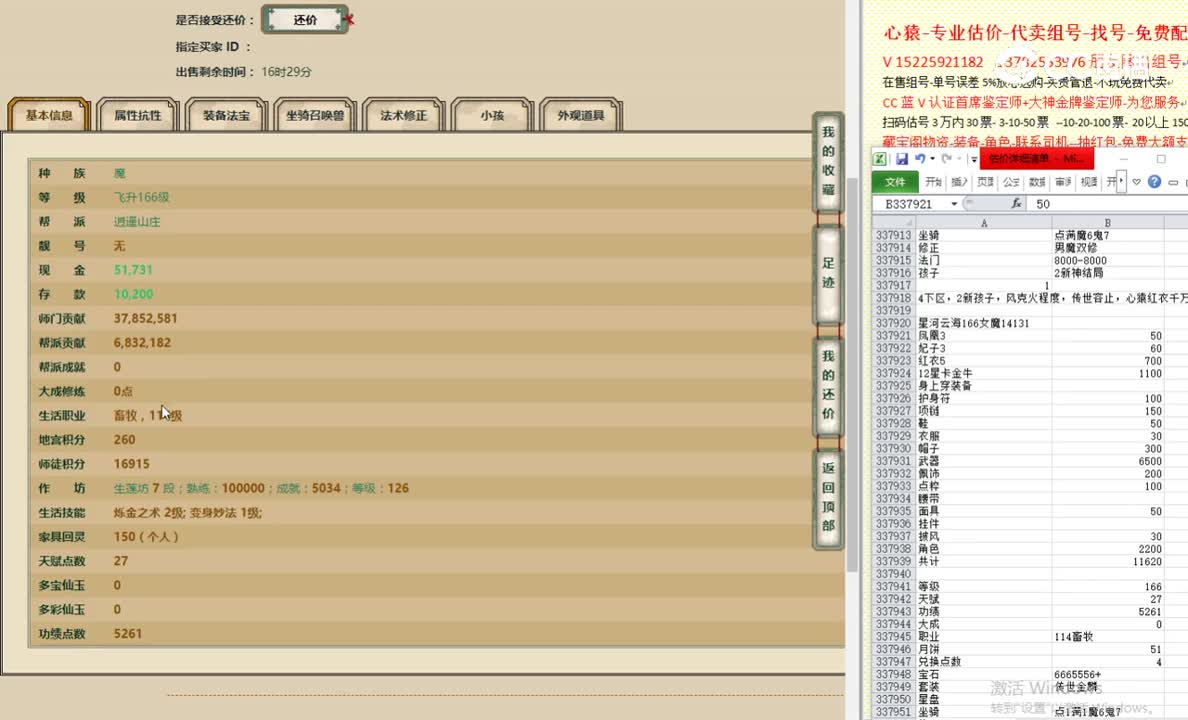Open Excel Help via the question mark icon

pyautogui.click(x=1155, y=182)
